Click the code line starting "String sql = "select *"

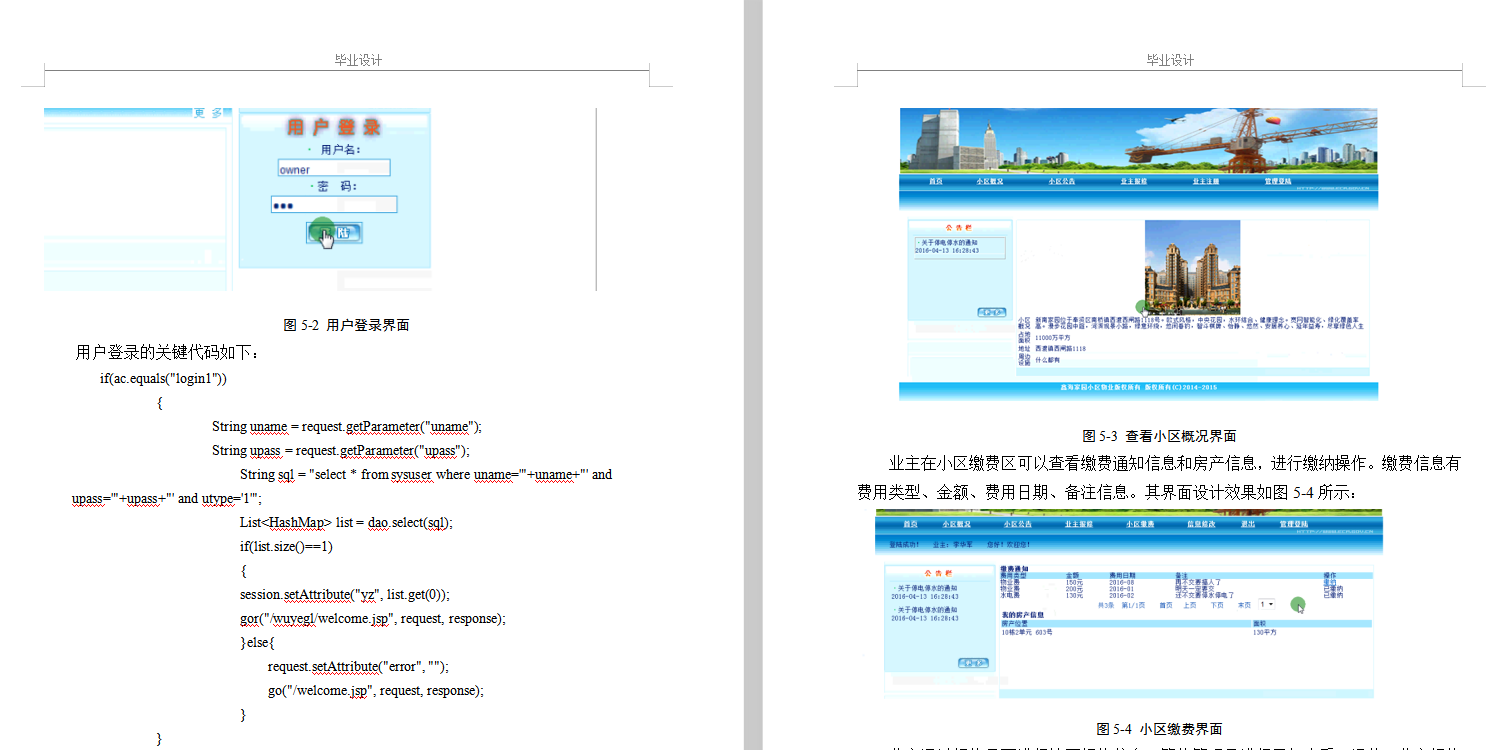(x=426, y=474)
